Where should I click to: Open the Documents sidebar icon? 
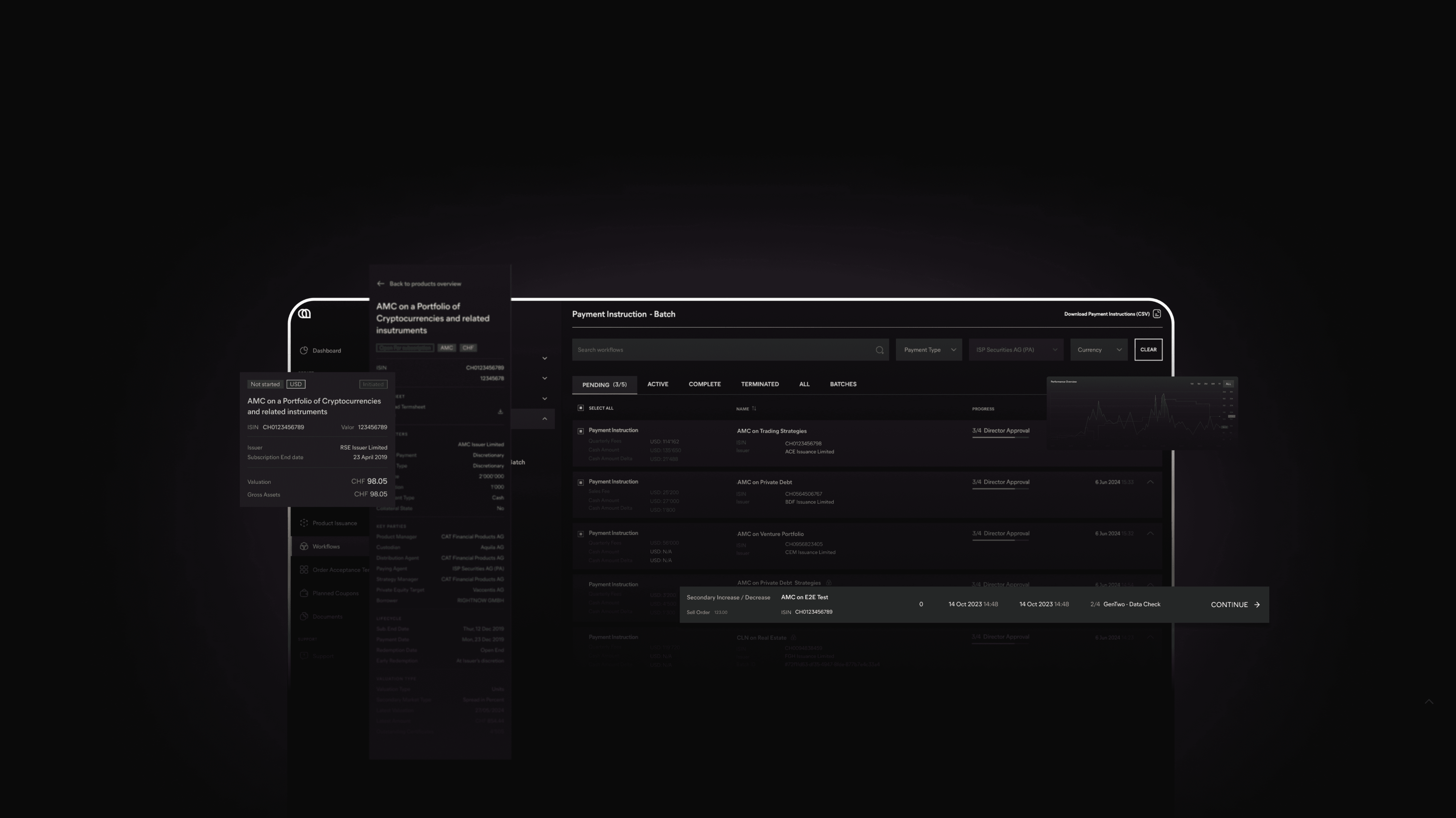[303, 616]
